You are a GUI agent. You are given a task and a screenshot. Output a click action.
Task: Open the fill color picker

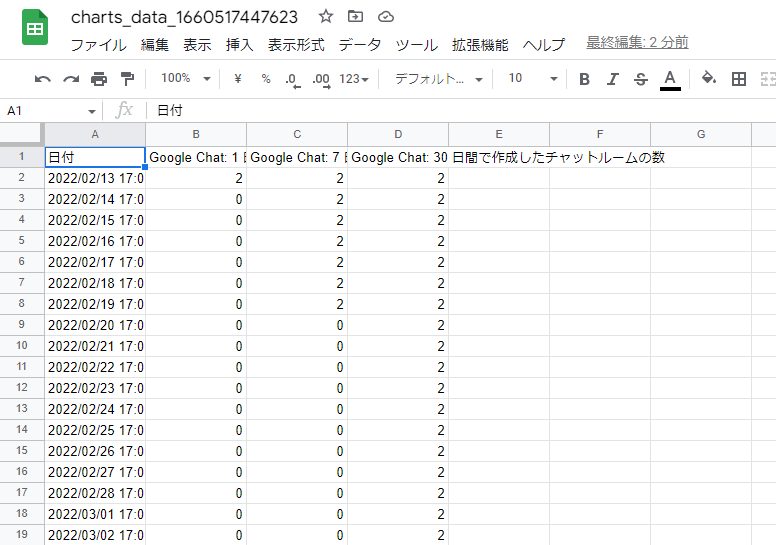coord(709,78)
